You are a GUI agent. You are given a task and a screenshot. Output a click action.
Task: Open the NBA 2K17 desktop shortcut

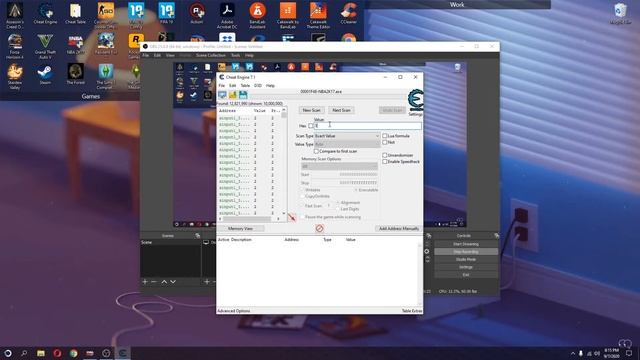click(76, 44)
